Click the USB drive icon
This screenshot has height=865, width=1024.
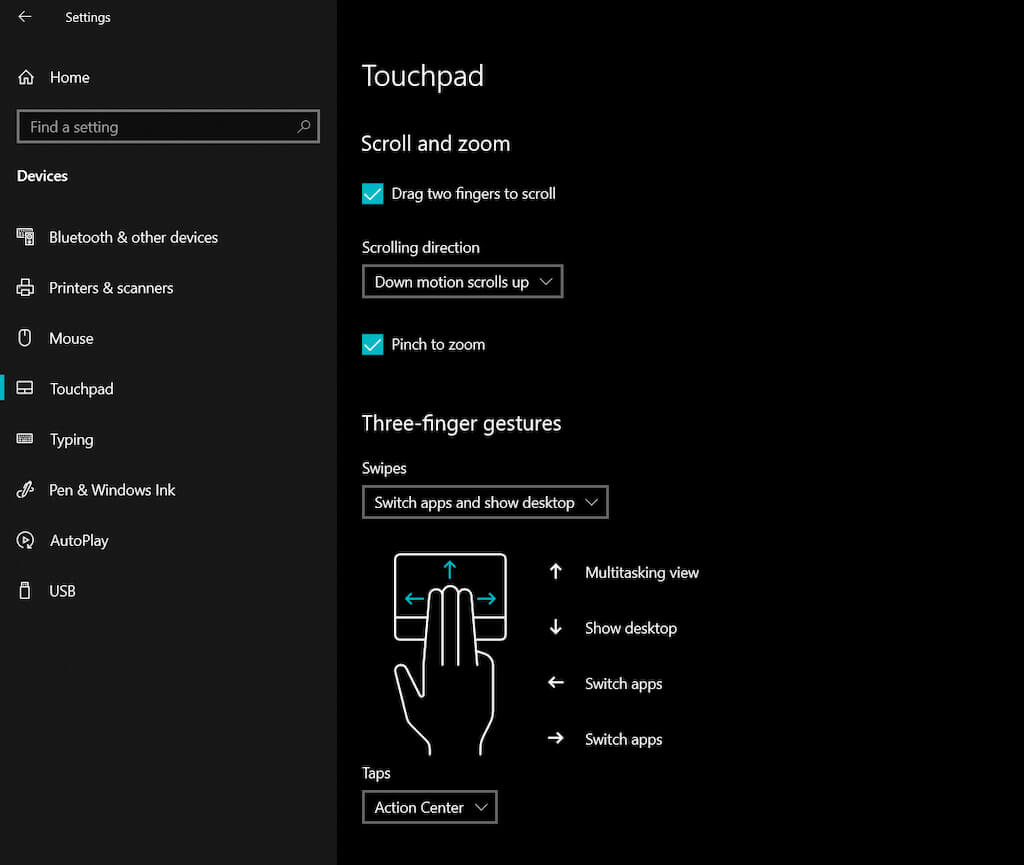click(25, 590)
